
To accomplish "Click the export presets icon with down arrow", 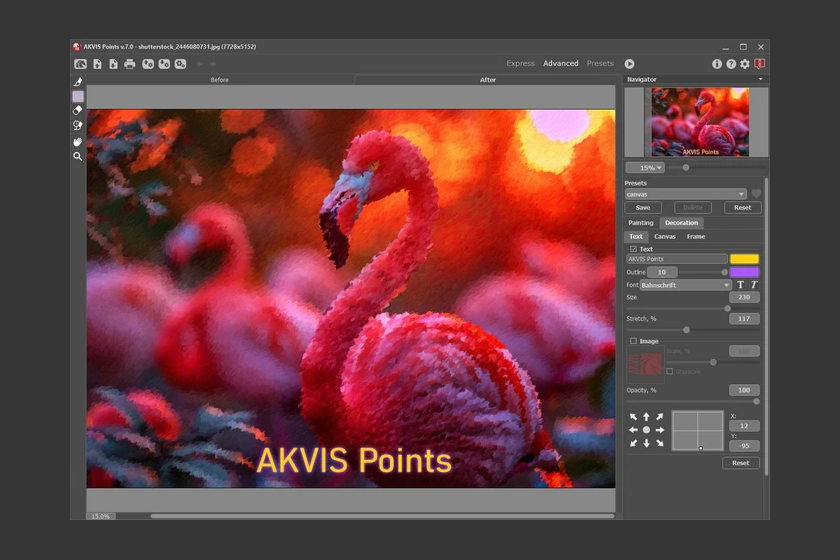I will 164,64.
